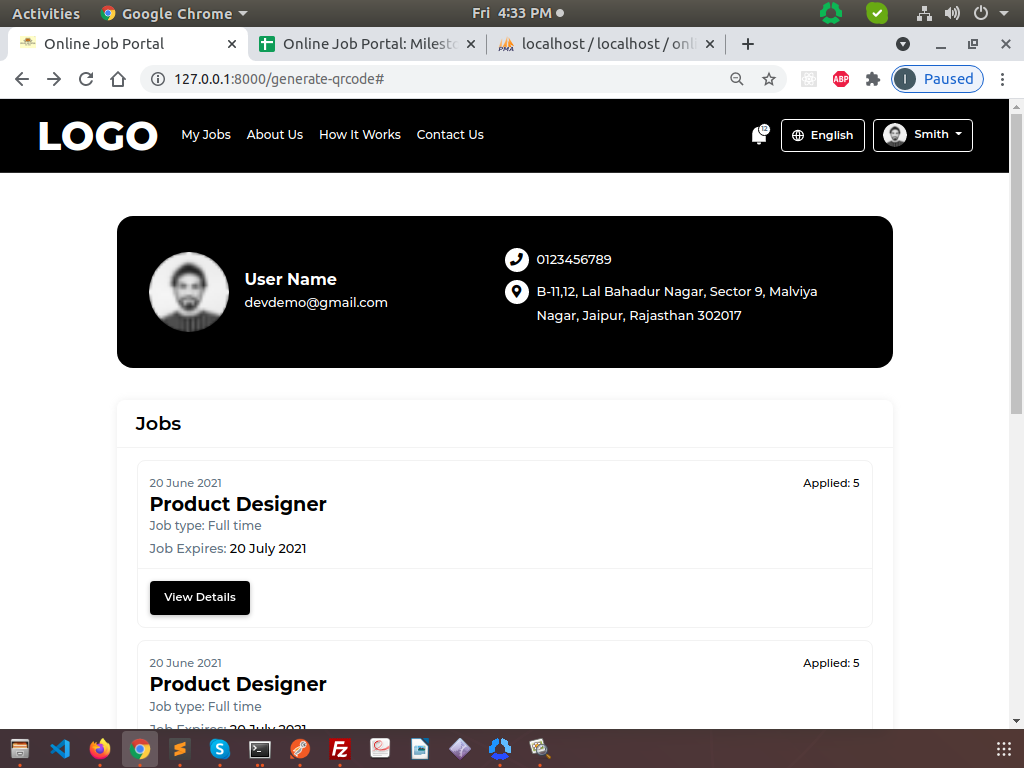Image resolution: width=1024 pixels, height=768 pixels.
Task: Go to the About Us page
Action: coord(274,135)
